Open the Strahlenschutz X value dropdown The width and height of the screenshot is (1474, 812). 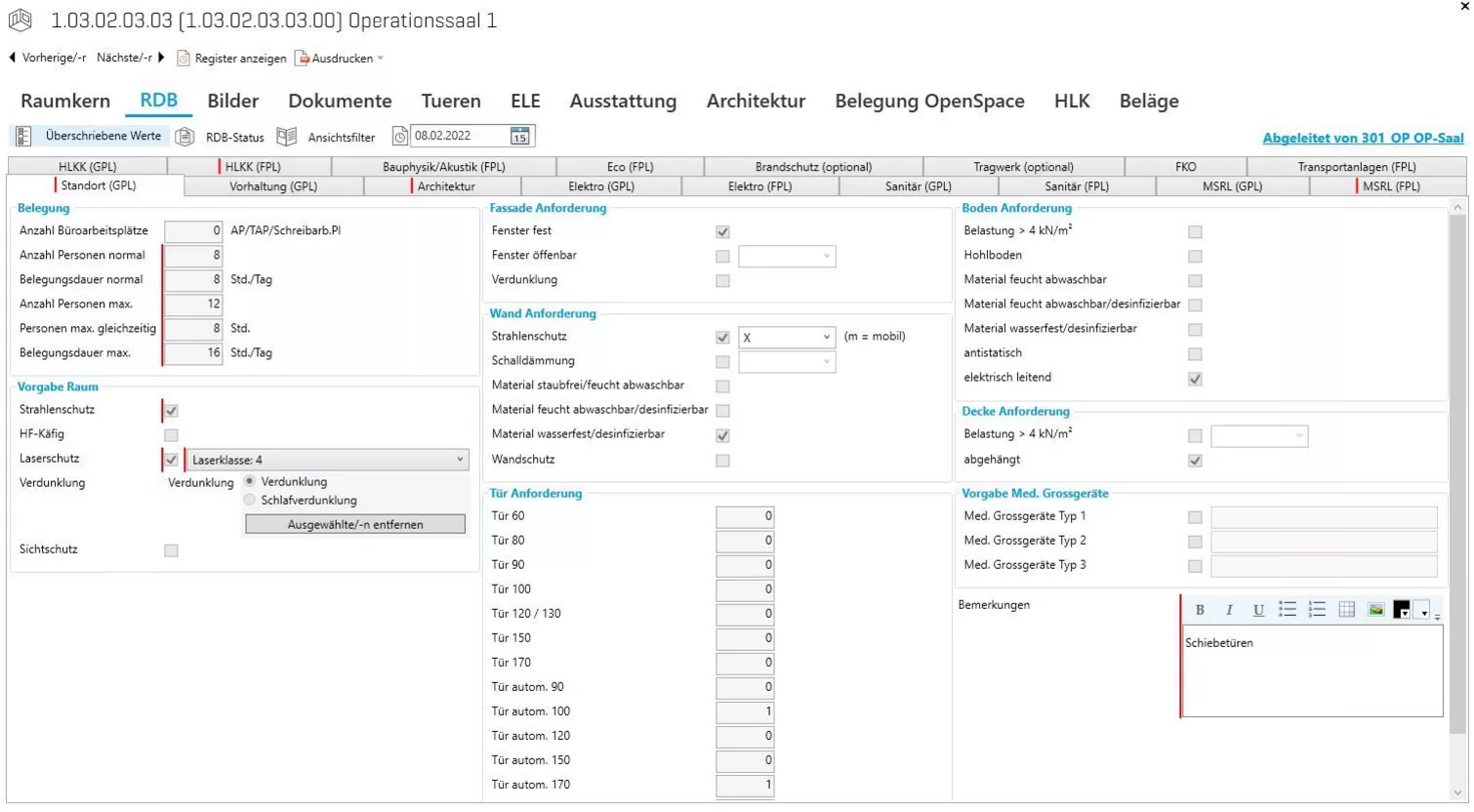click(x=787, y=338)
